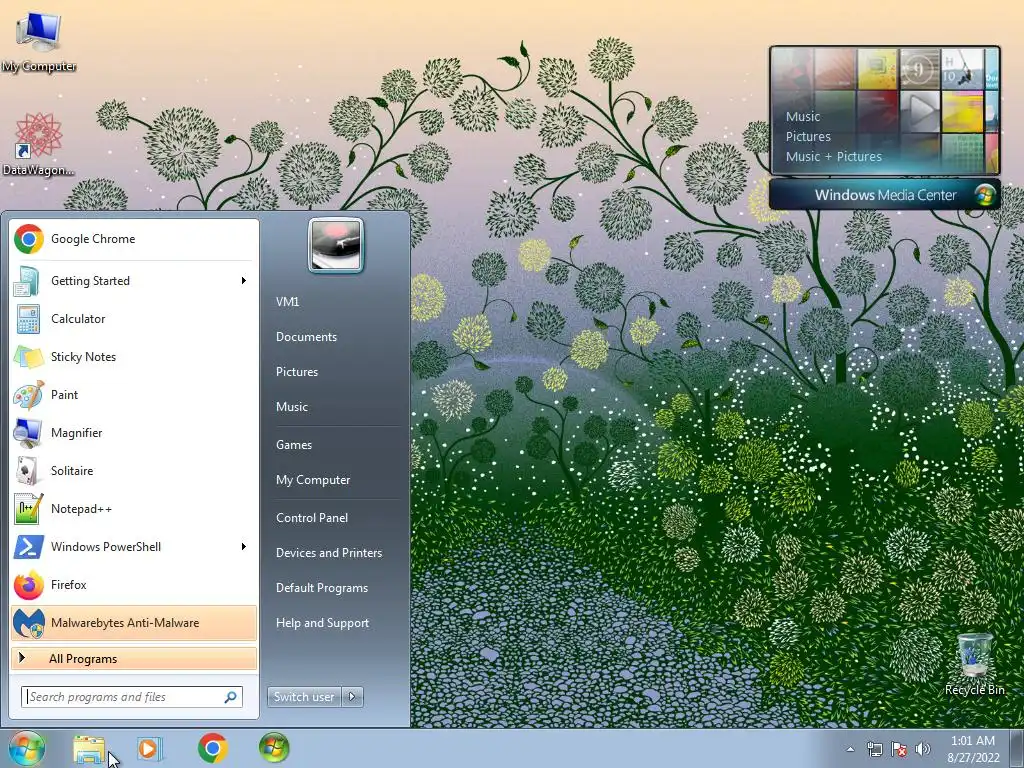
Task: Open Devices and Printers
Action: pos(328,553)
